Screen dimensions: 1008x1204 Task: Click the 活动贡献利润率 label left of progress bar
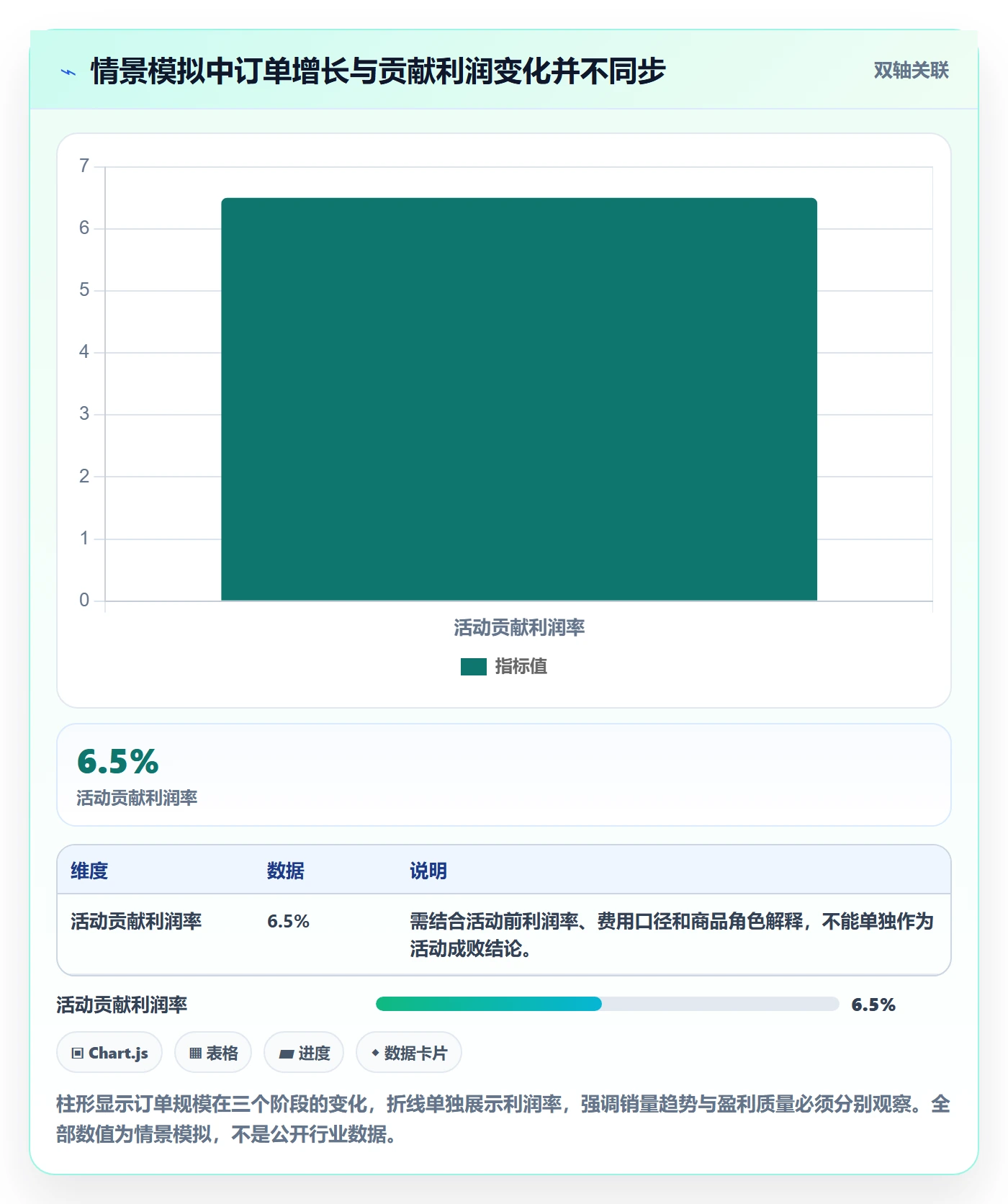122,1005
